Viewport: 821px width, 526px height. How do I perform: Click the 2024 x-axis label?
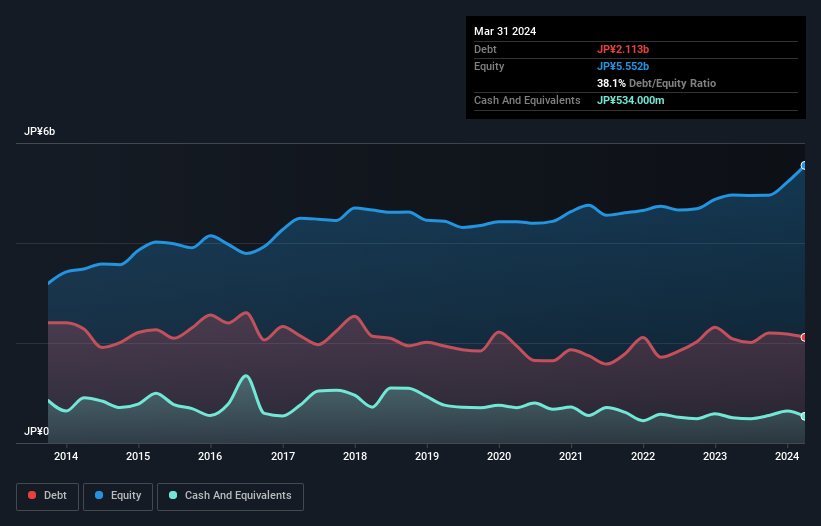(787, 456)
